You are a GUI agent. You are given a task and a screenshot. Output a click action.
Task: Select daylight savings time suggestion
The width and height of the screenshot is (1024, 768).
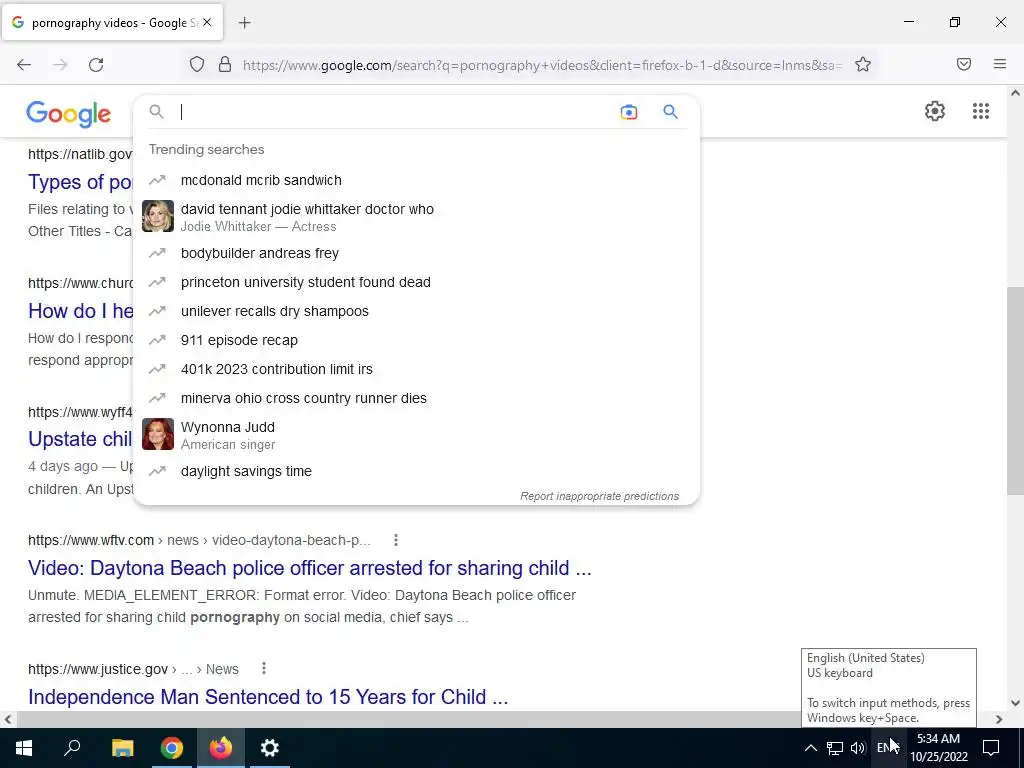[x=416, y=472]
